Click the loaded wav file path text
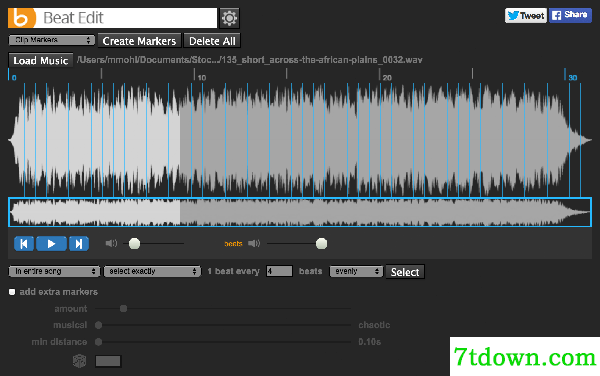The width and height of the screenshot is (600, 376). [250, 60]
